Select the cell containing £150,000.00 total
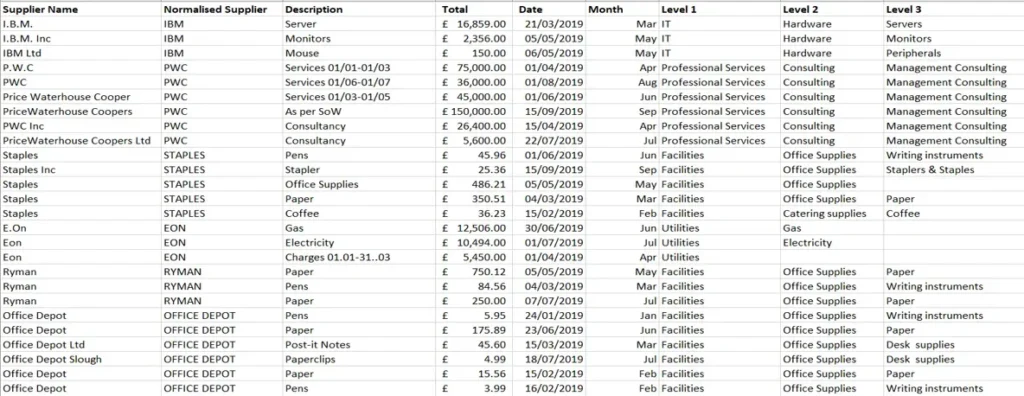This screenshot has width=1024, height=396. (x=475, y=112)
